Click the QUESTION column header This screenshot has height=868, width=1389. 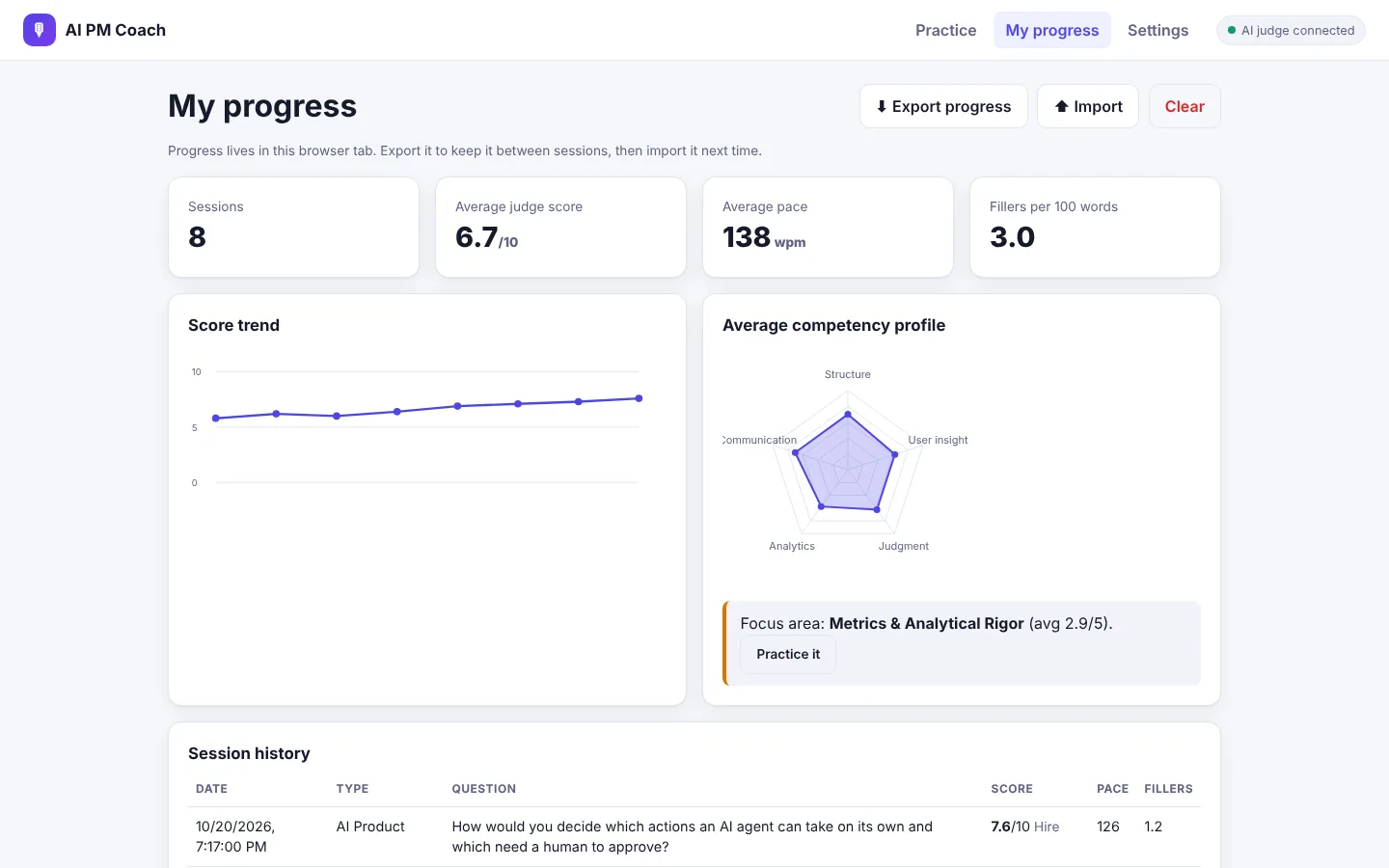(483, 789)
